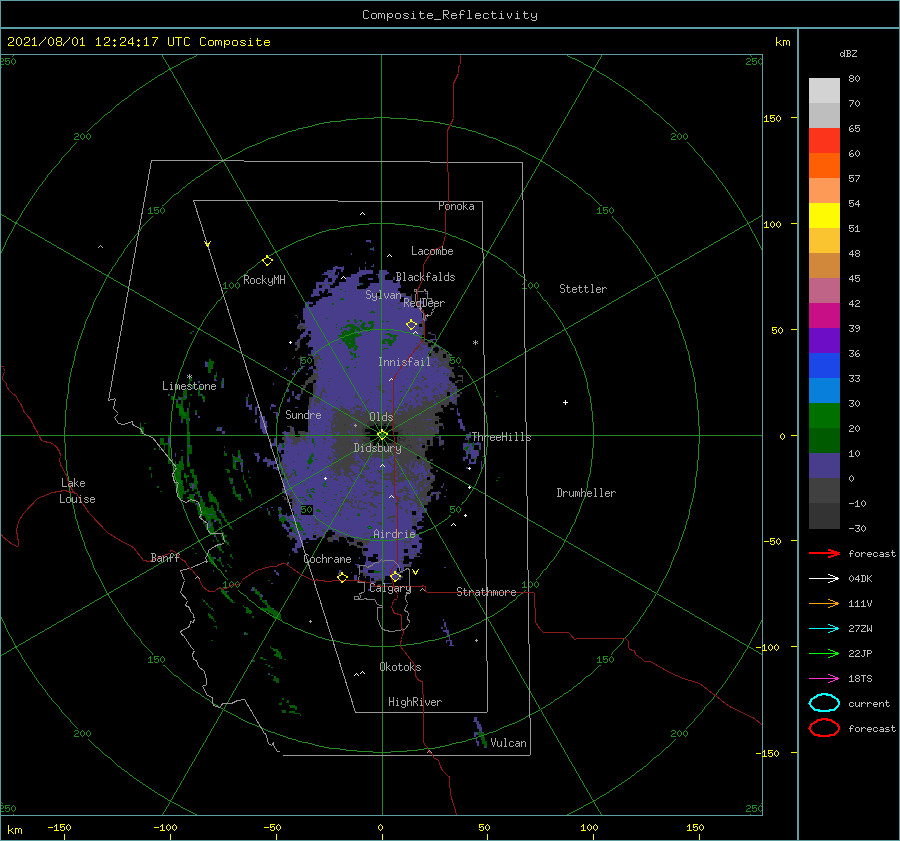Click the blue 33–36 dBZ swatch
The image size is (900, 841).
point(824,365)
